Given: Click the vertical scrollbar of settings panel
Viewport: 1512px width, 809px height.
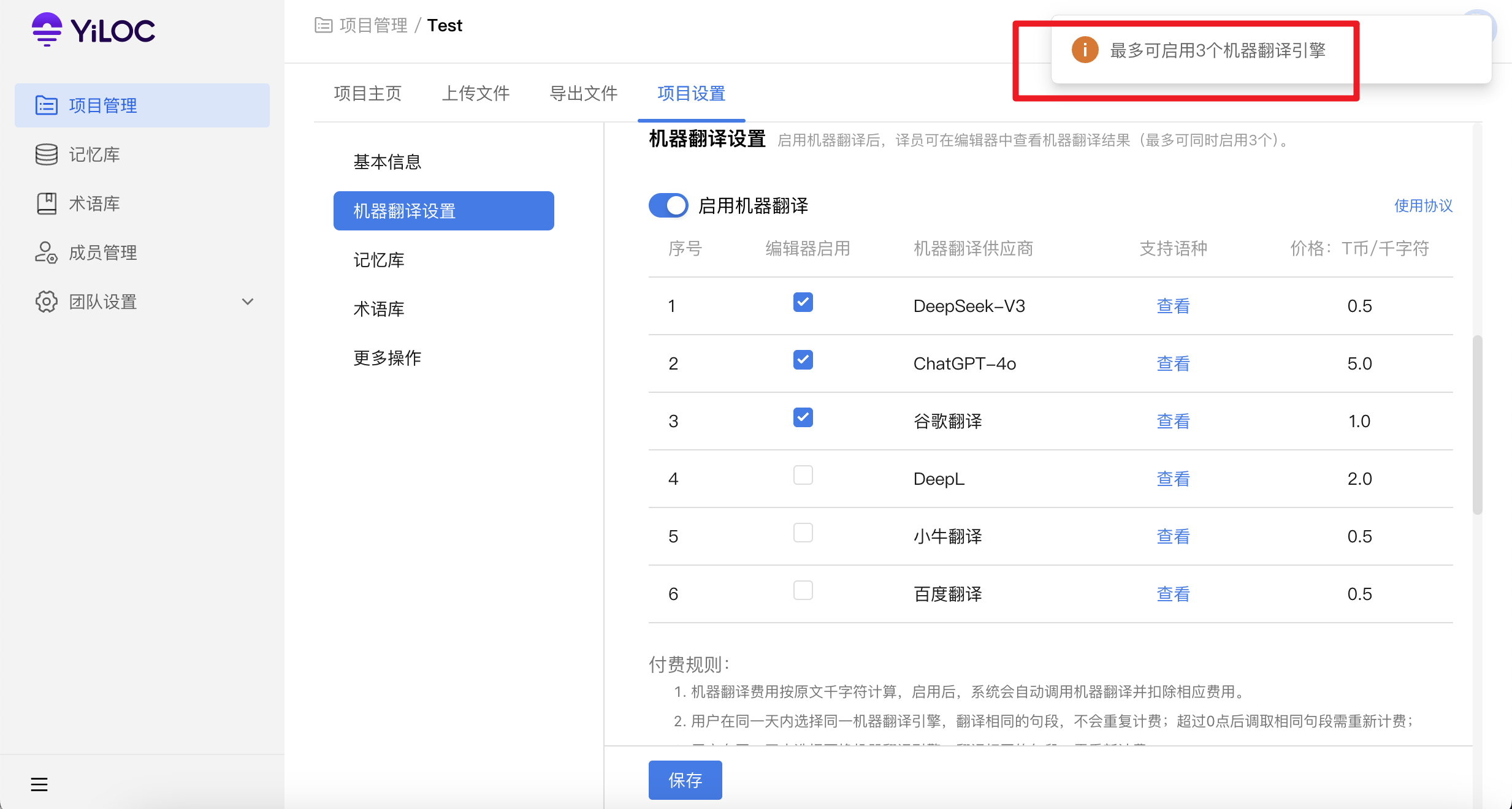Looking at the screenshot, I should tap(1478, 425).
